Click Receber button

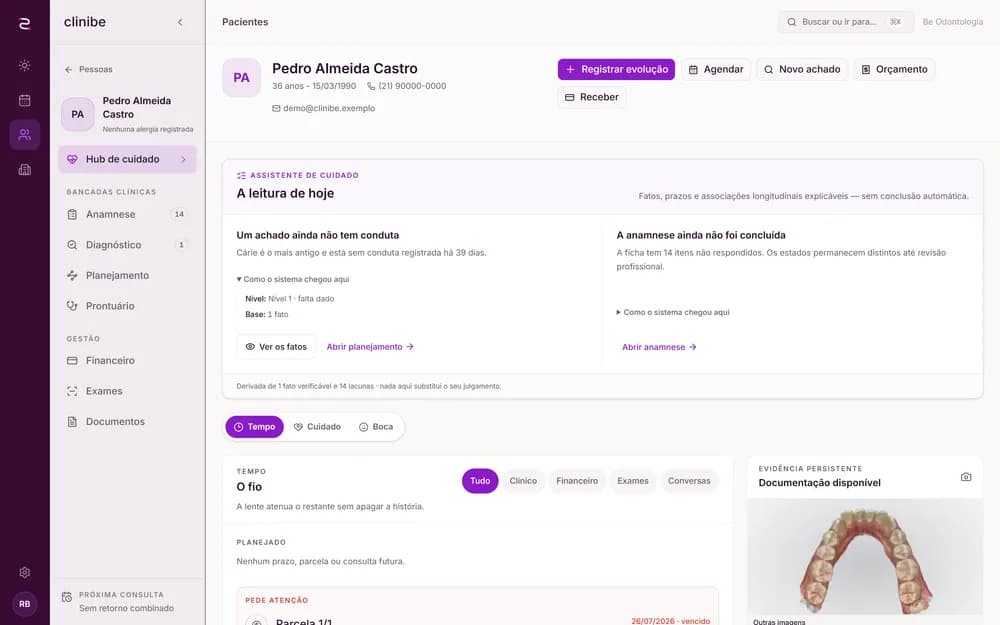[592, 97]
